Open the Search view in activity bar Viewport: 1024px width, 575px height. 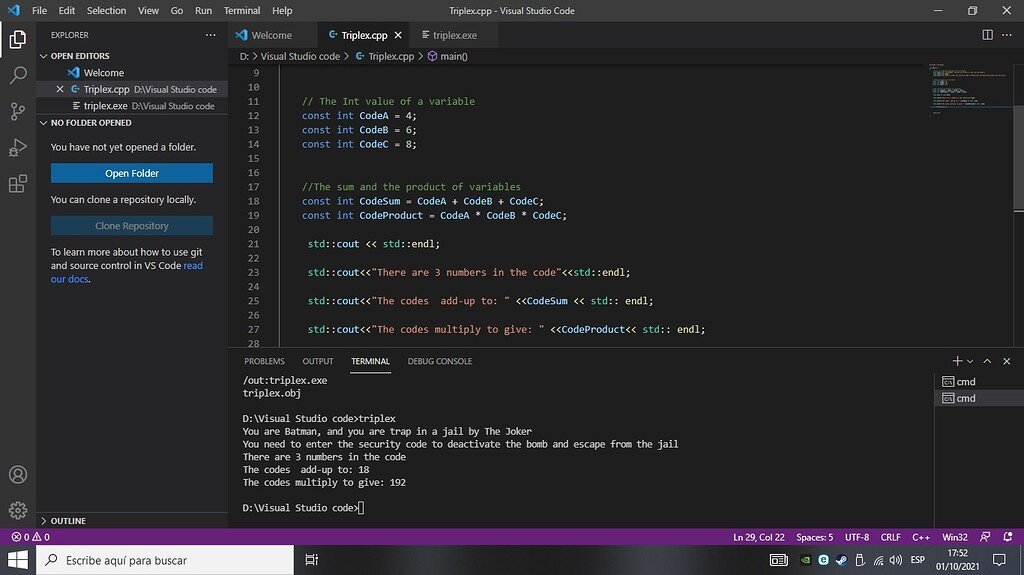pos(17,75)
